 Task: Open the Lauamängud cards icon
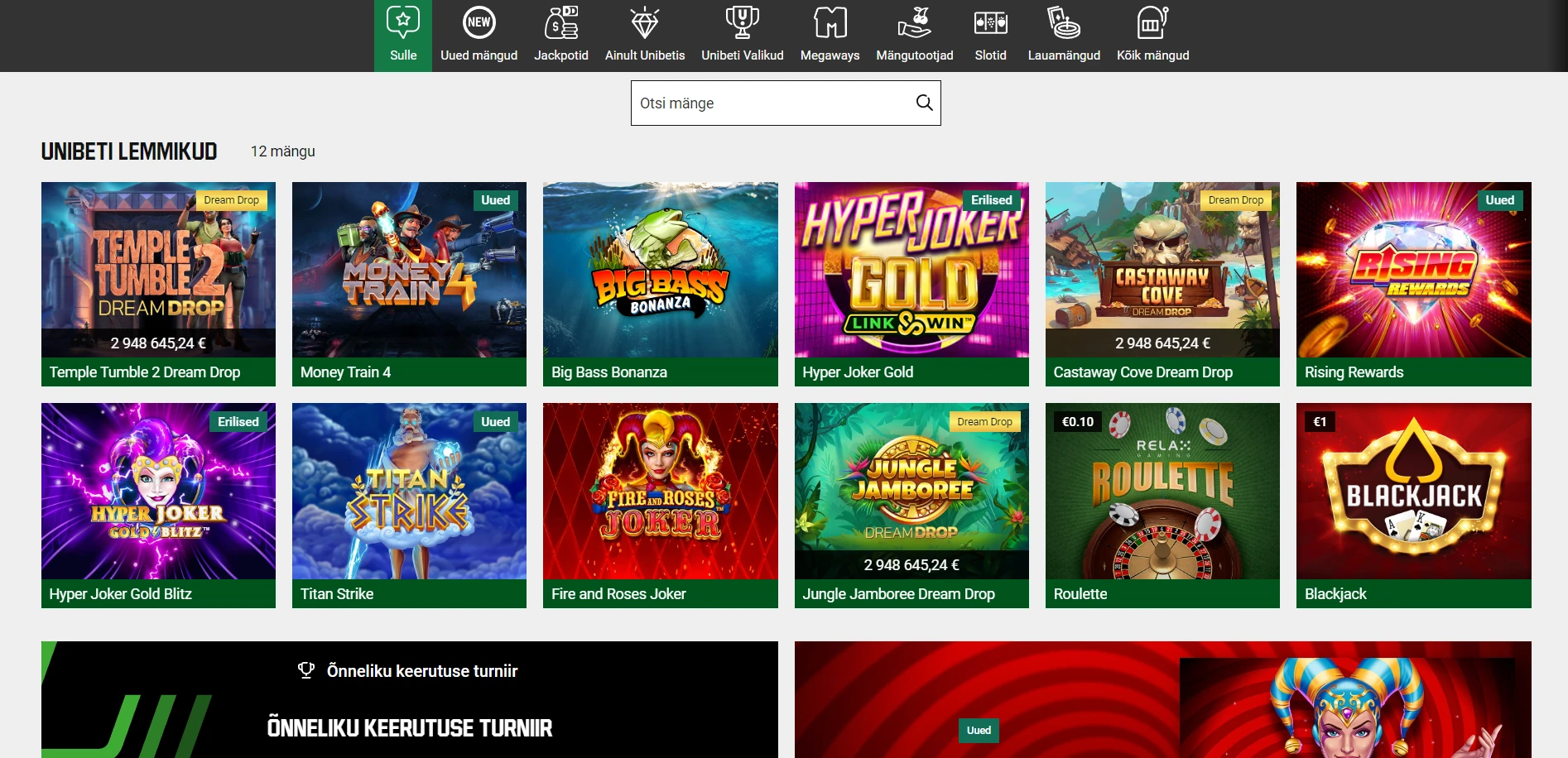click(x=1064, y=22)
